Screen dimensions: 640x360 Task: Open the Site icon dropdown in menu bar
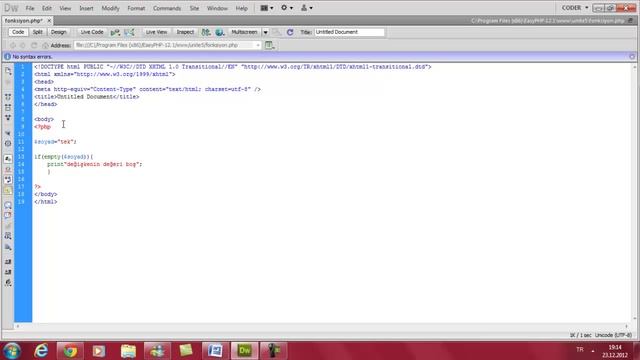(307, 8)
